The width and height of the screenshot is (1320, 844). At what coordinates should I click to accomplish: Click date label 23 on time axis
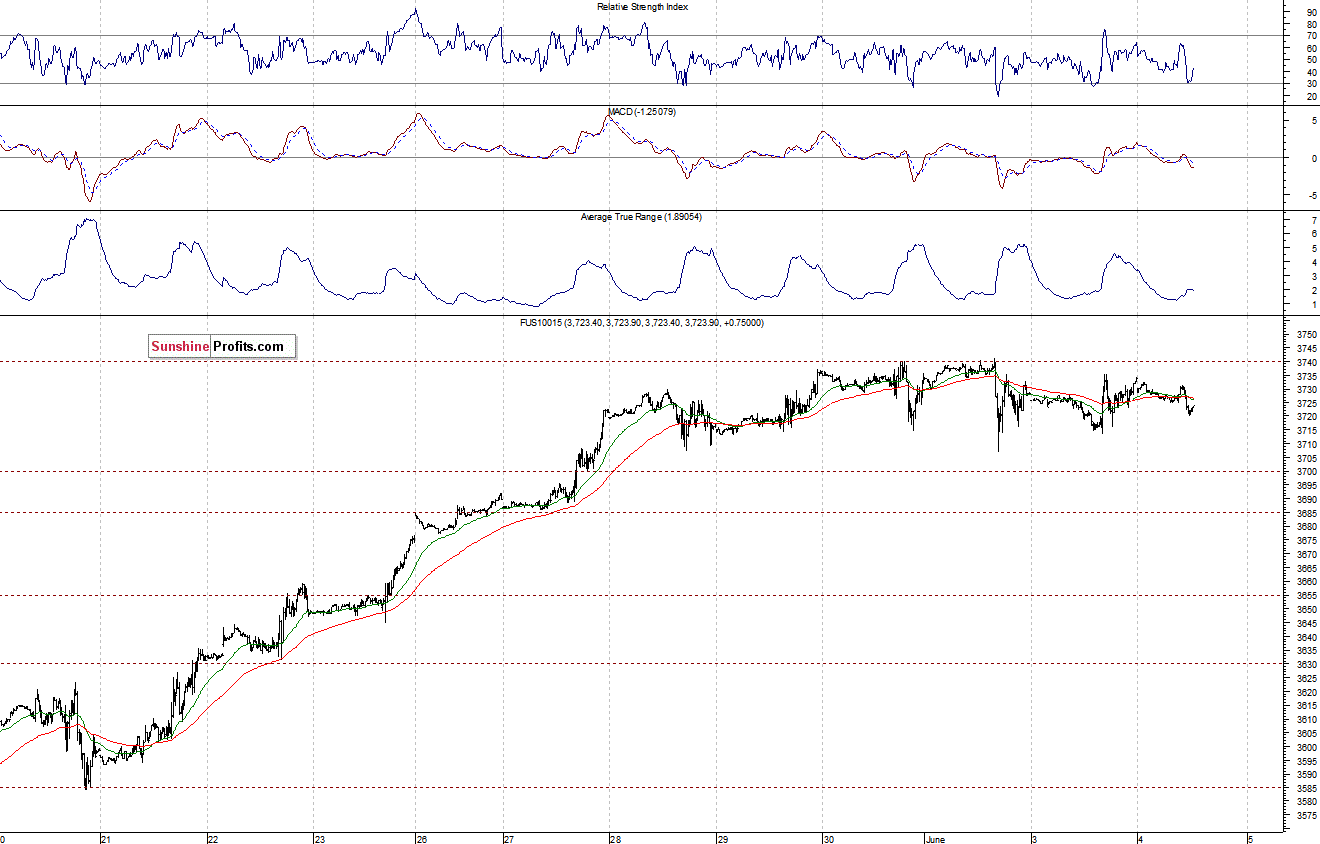(x=319, y=839)
